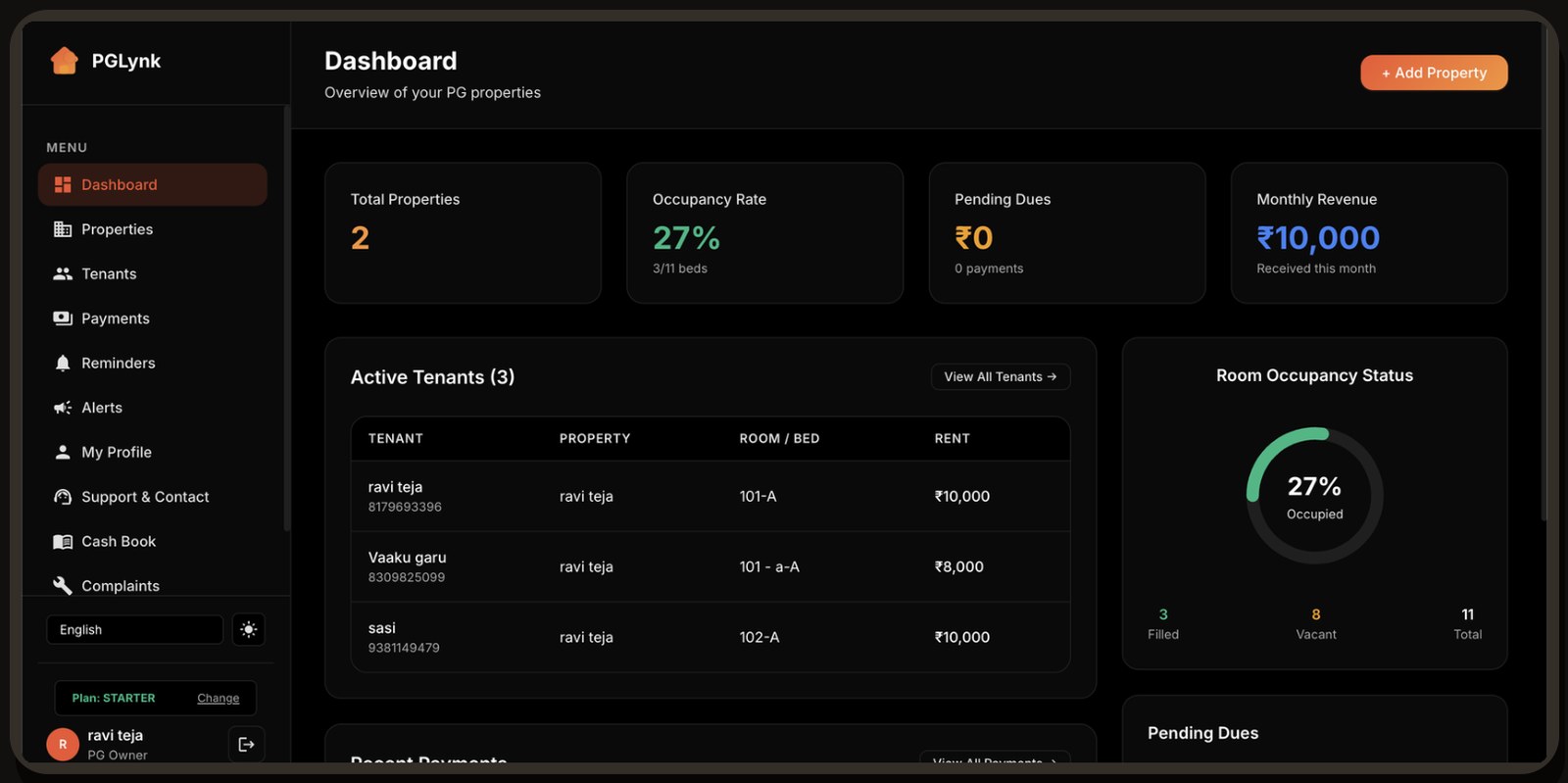Go to the Tenants menu item
1568x783 pixels.
pyautogui.click(x=153, y=274)
